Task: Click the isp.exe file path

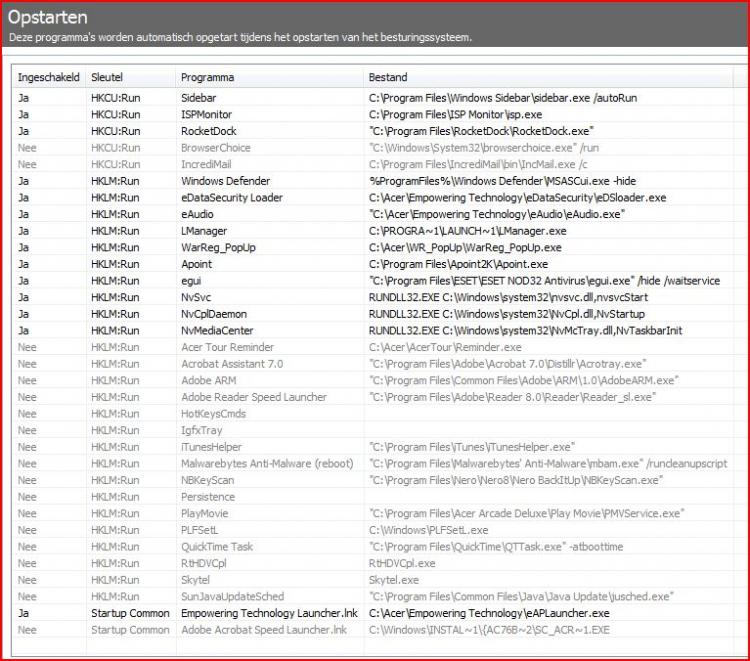Action: pos(455,115)
